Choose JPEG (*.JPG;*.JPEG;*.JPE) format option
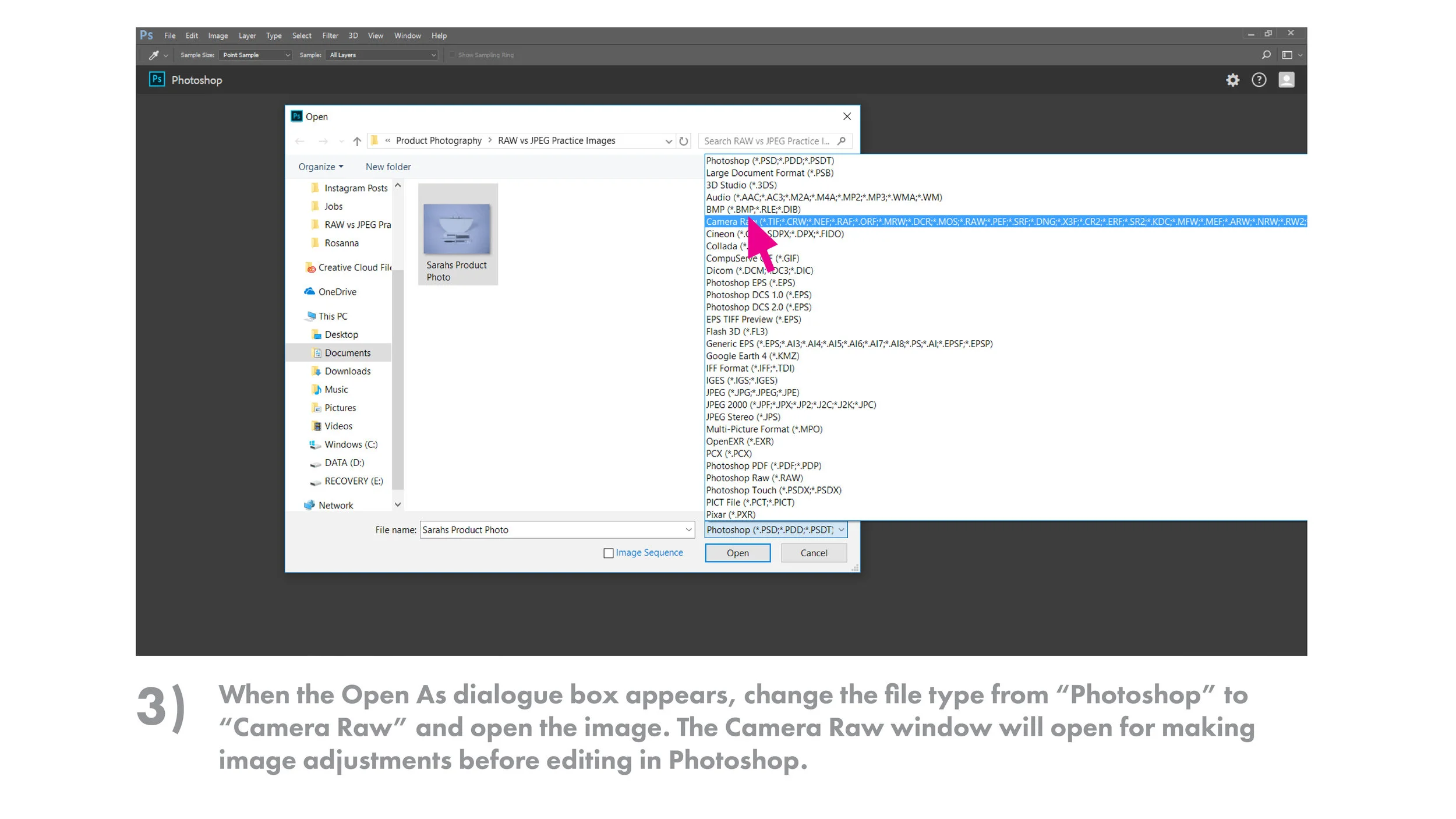The height and width of the screenshot is (819, 1456). [x=752, y=393]
